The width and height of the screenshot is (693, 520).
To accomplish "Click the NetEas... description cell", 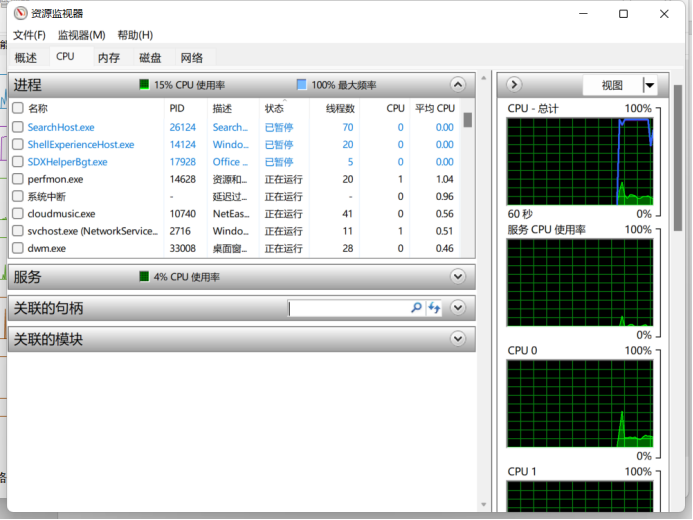I will pyautogui.click(x=231, y=213).
